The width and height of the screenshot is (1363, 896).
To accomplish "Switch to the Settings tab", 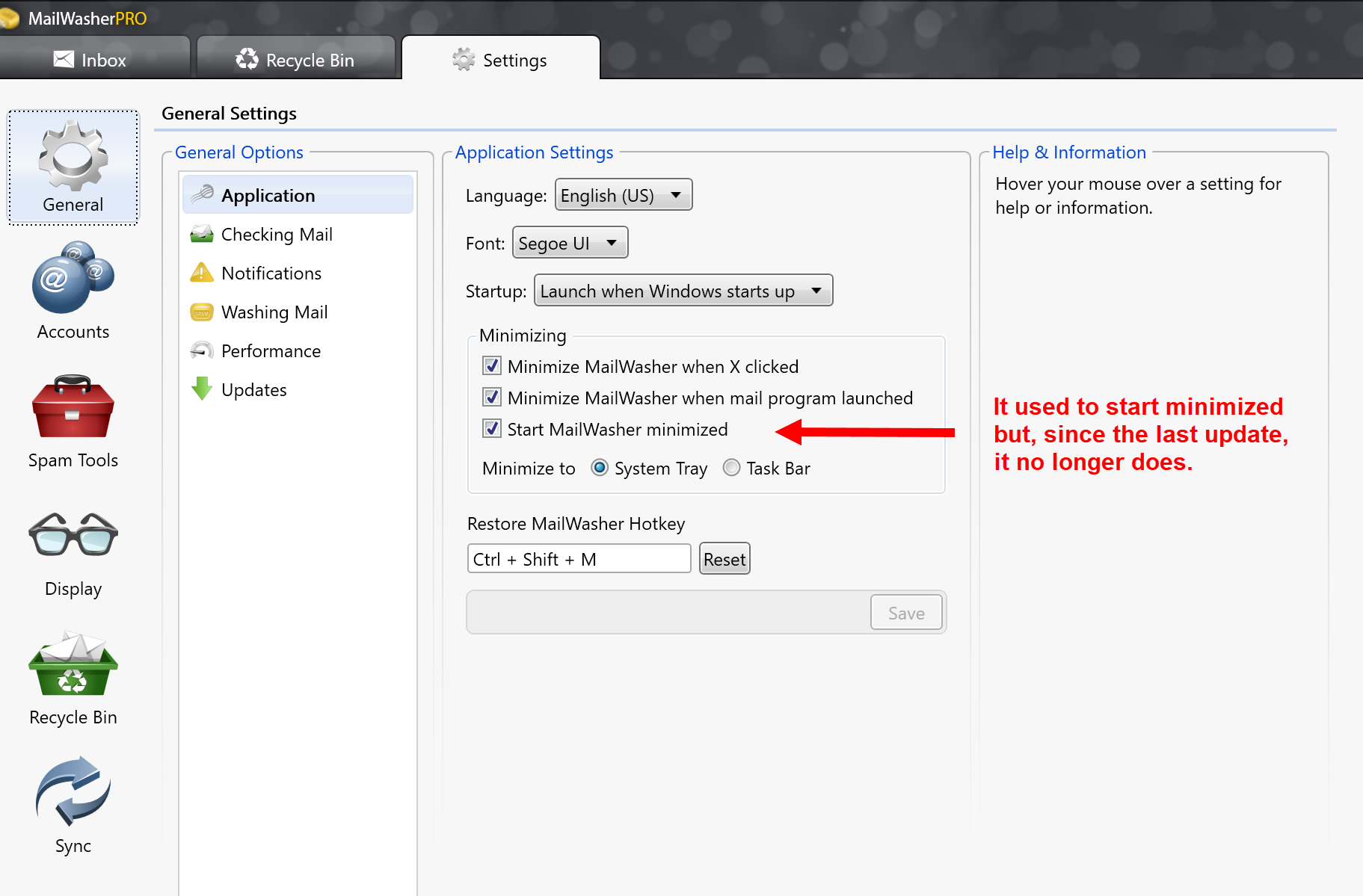I will tap(501, 59).
